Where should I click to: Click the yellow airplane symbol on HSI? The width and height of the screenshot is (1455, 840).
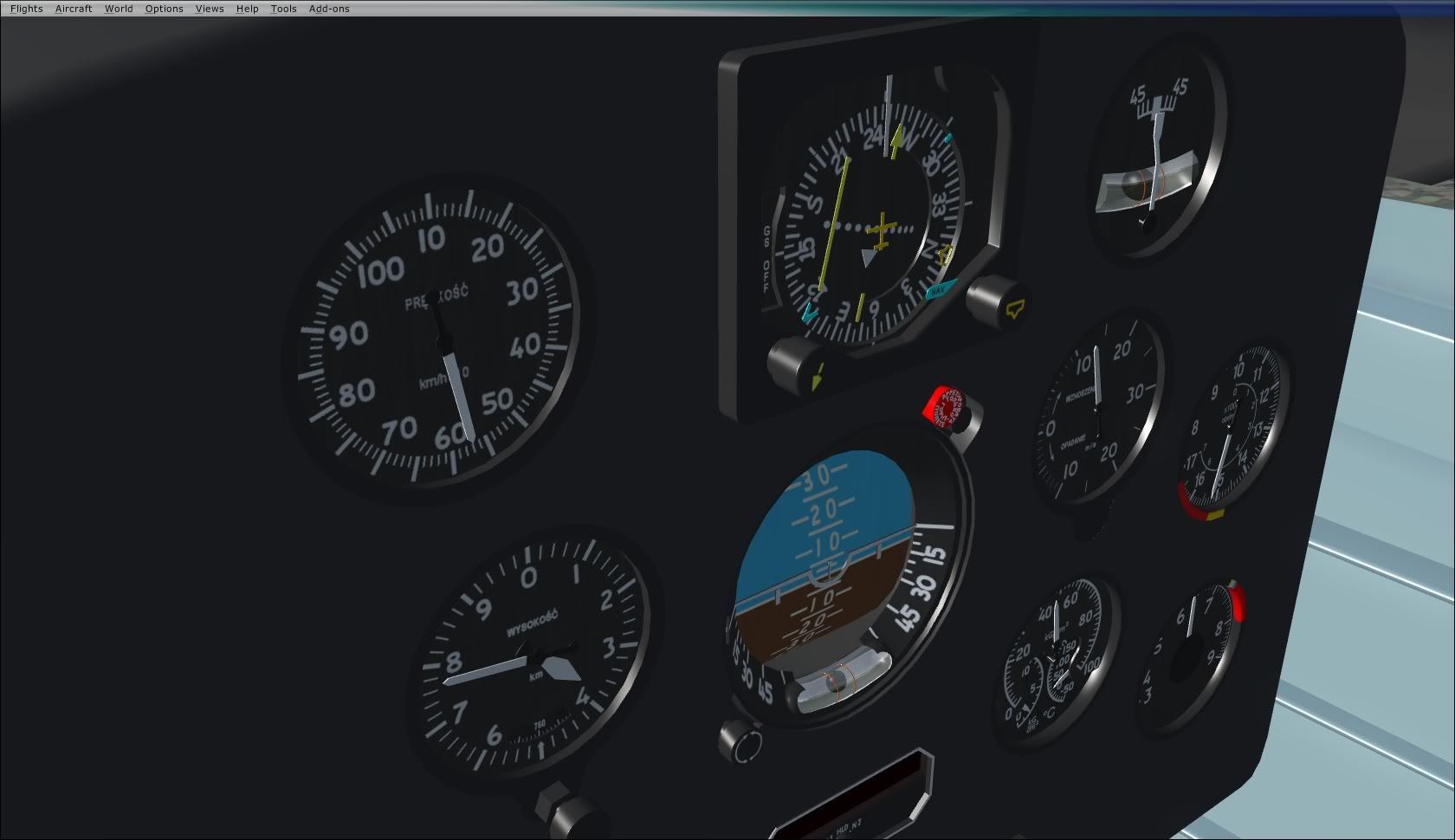(882, 232)
